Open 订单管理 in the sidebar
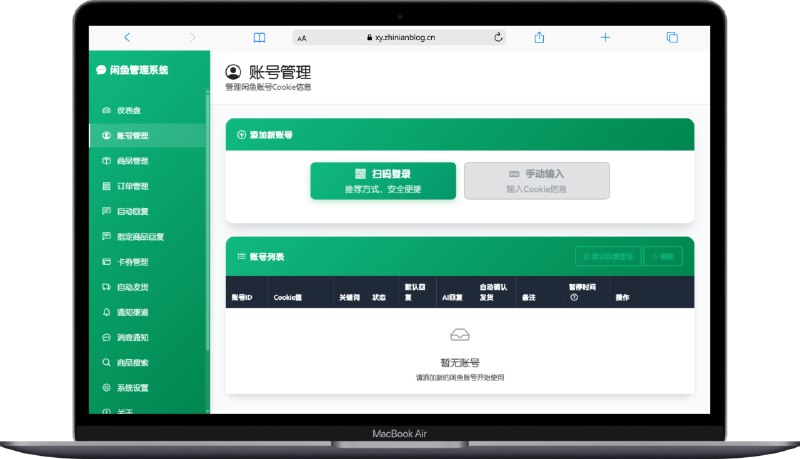 [148, 186]
